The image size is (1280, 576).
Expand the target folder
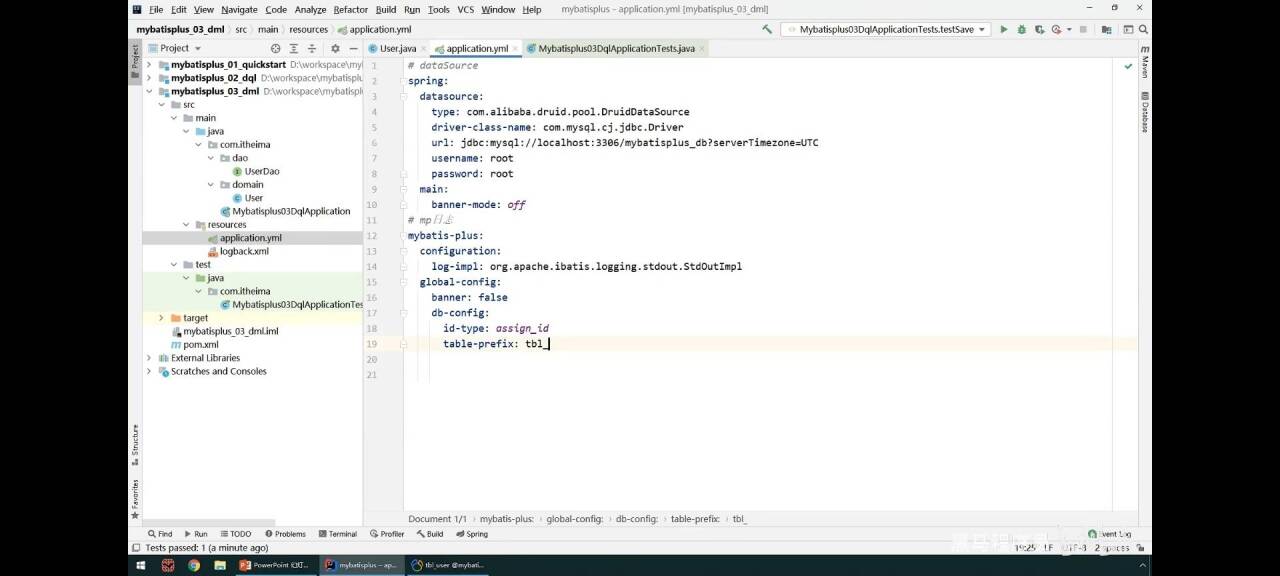[x=161, y=318]
